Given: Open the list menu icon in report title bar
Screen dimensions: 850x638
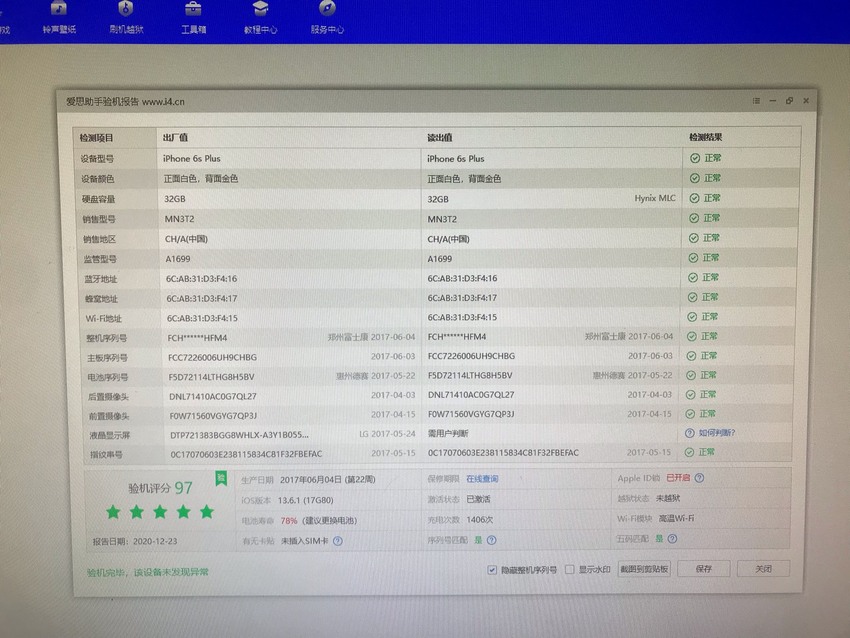Looking at the screenshot, I should click(x=756, y=101).
